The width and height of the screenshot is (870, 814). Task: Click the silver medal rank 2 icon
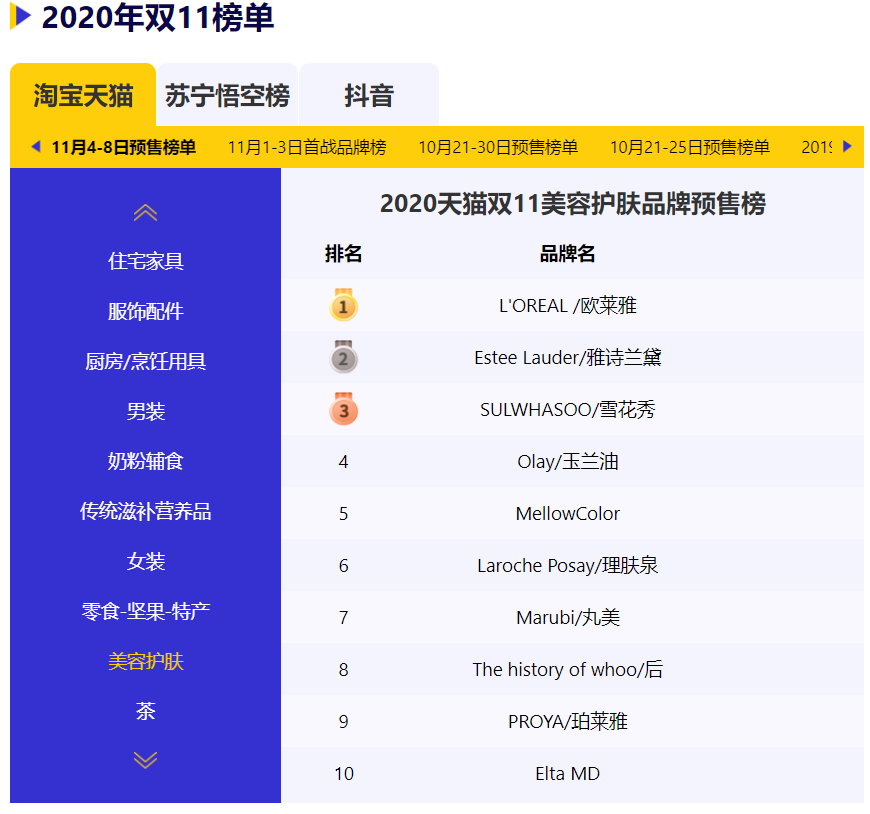343,357
